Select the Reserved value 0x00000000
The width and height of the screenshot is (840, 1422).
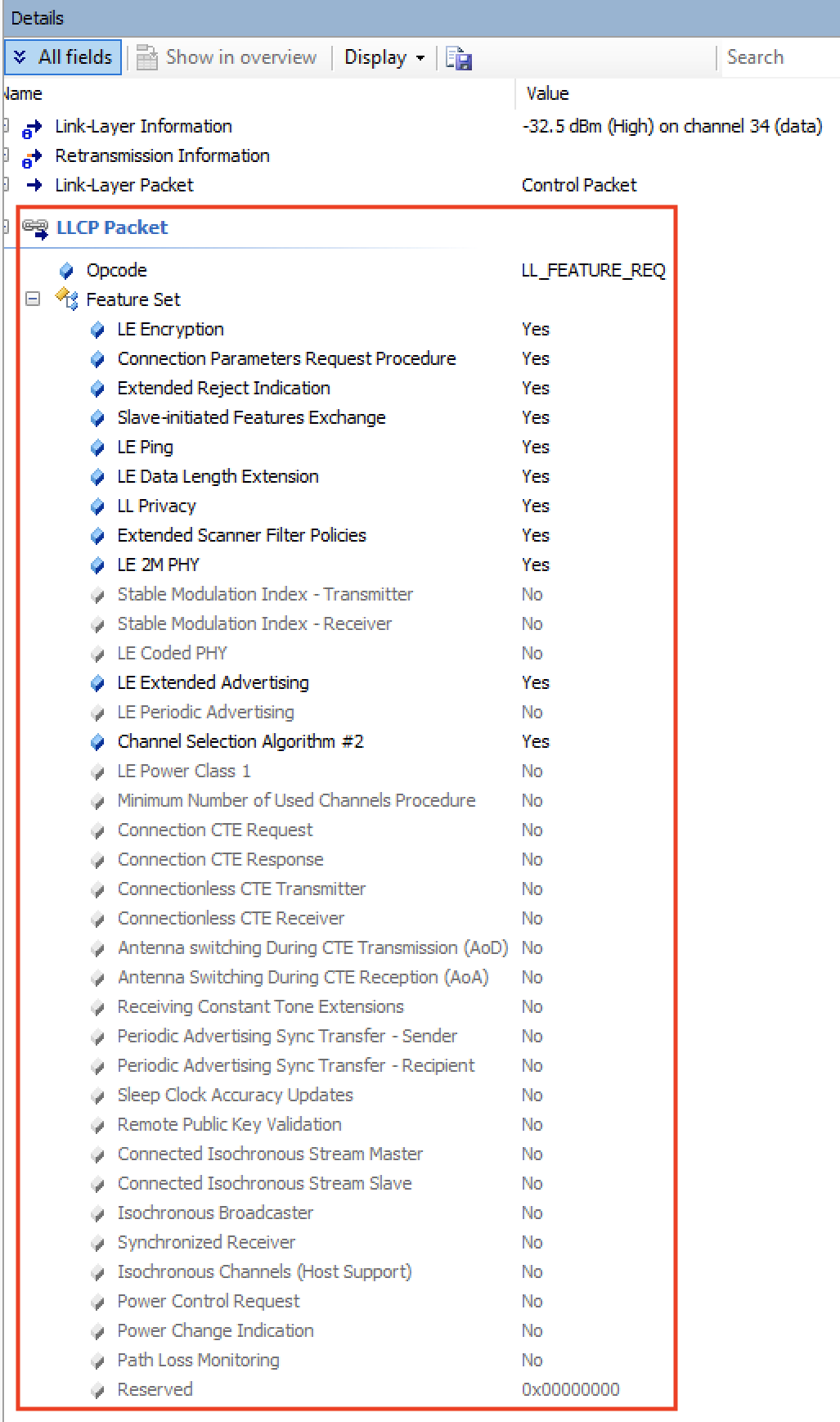click(x=571, y=1389)
